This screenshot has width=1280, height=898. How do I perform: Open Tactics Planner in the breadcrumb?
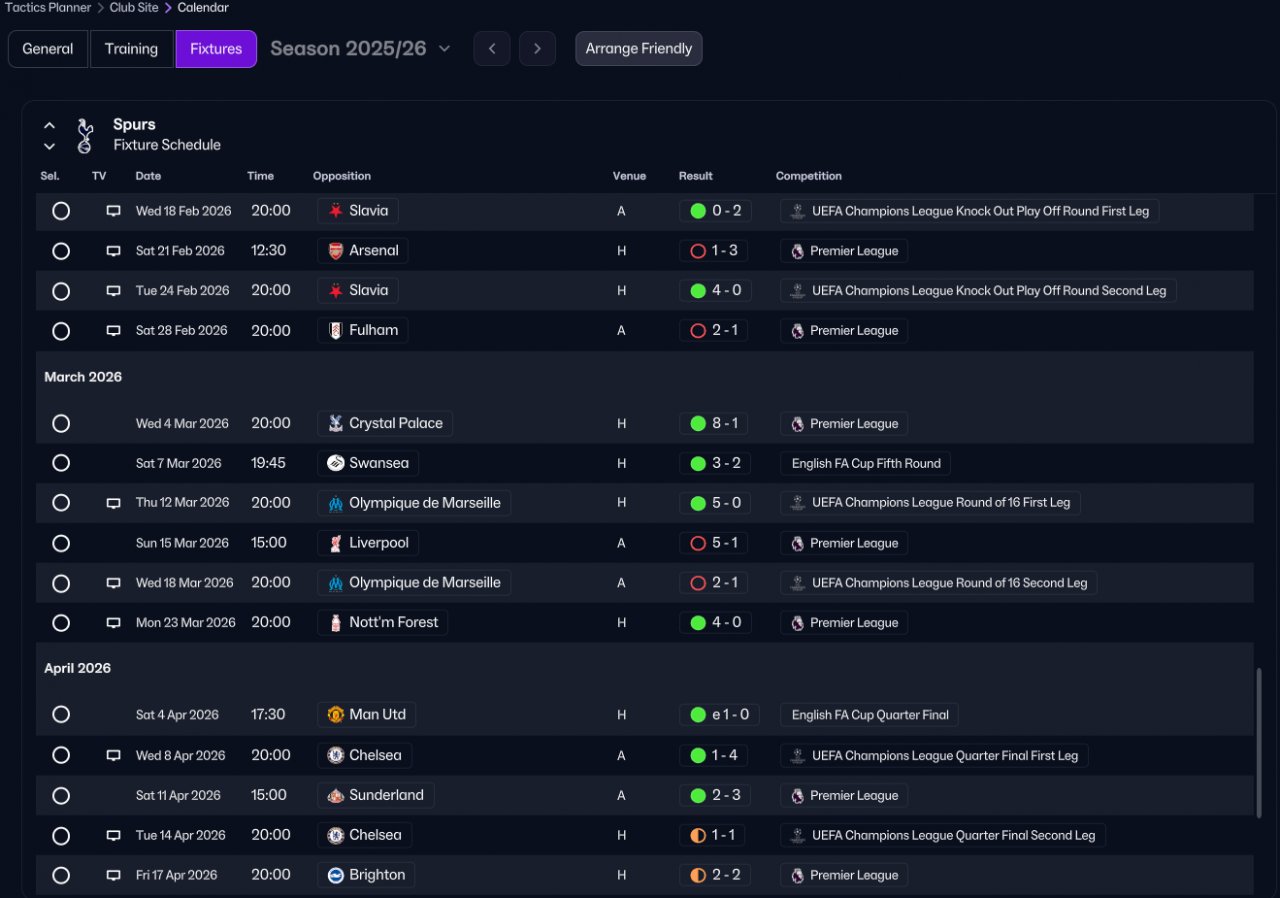tap(47, 8)
